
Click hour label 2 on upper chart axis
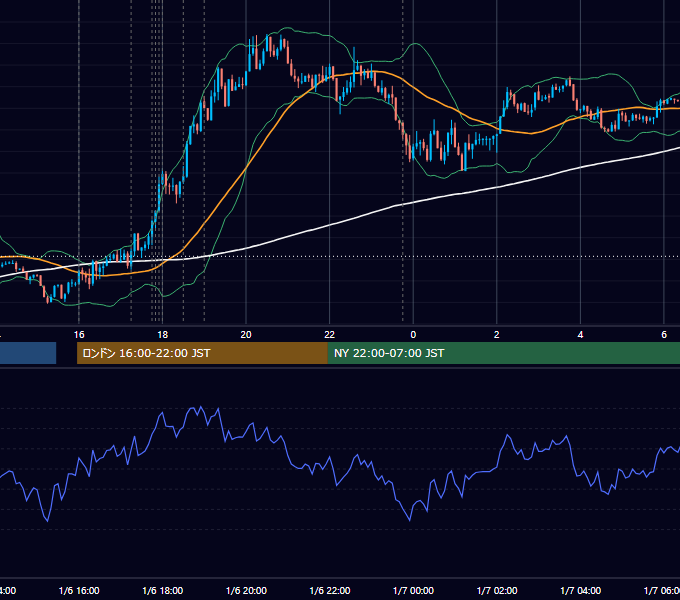tap(497, 335)
